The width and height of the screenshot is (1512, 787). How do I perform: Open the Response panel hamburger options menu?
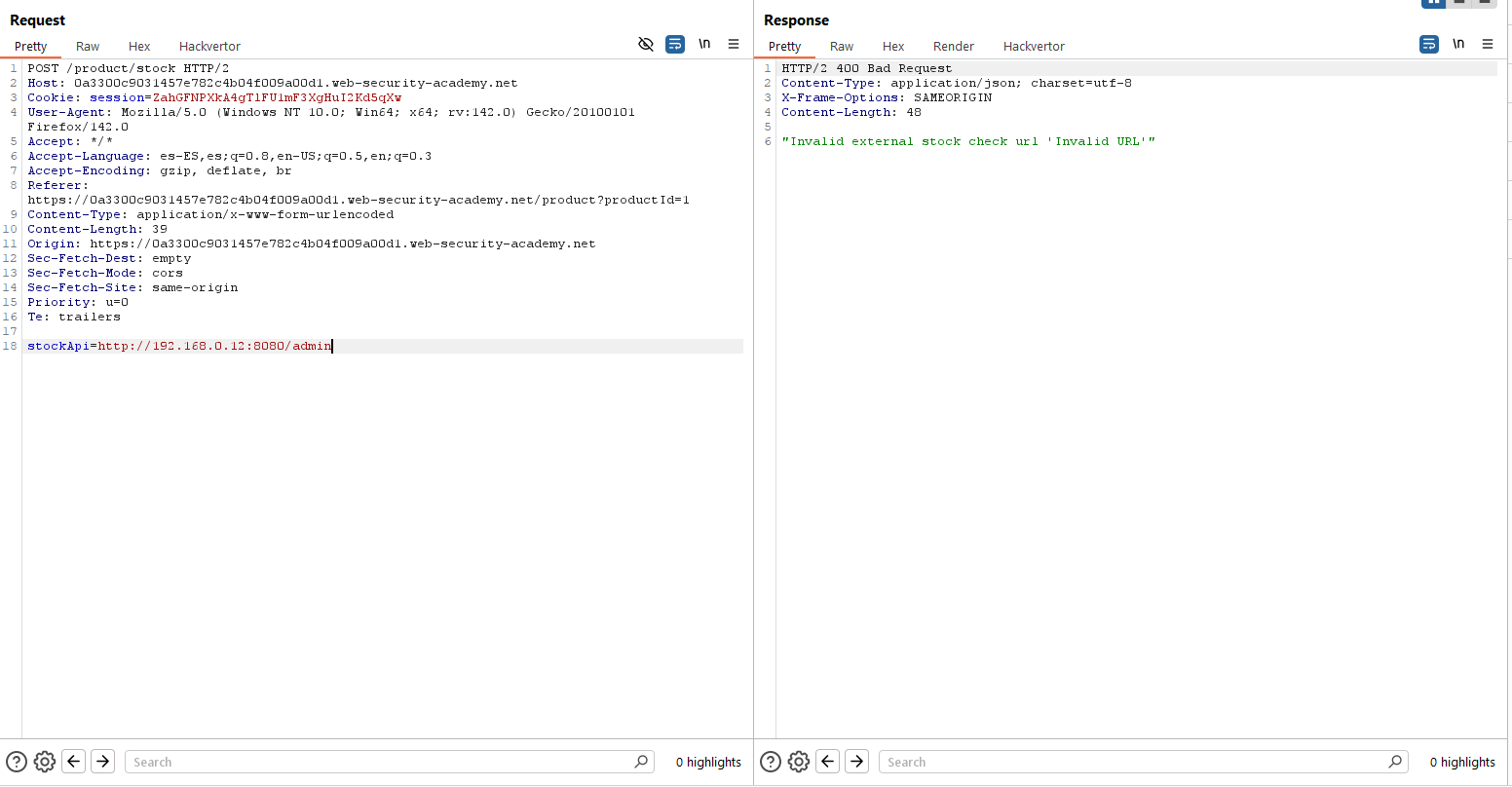[x=1488, y=44]
